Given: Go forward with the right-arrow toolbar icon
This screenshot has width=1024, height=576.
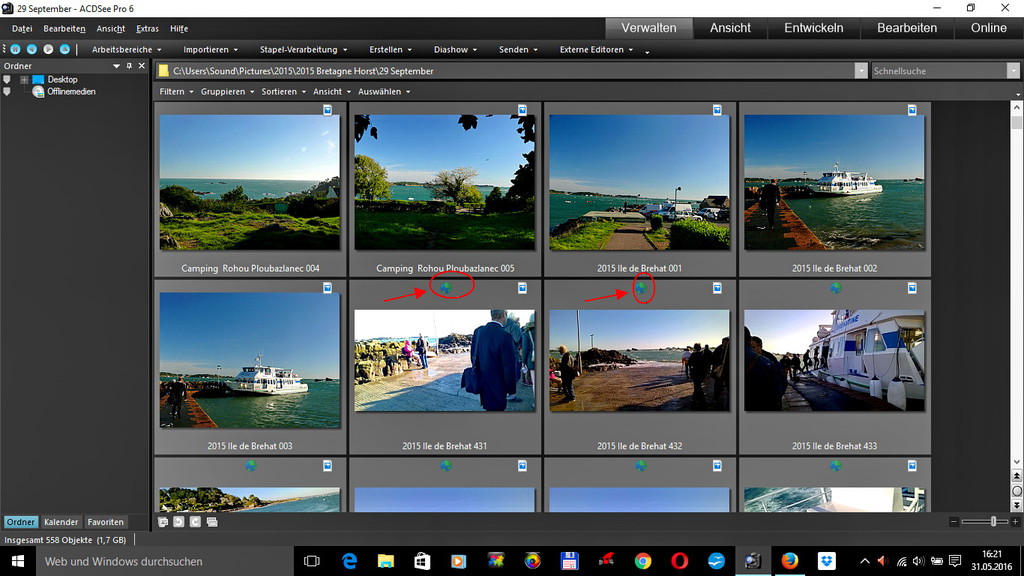Looking at the screenshot, I should point(48,49).
